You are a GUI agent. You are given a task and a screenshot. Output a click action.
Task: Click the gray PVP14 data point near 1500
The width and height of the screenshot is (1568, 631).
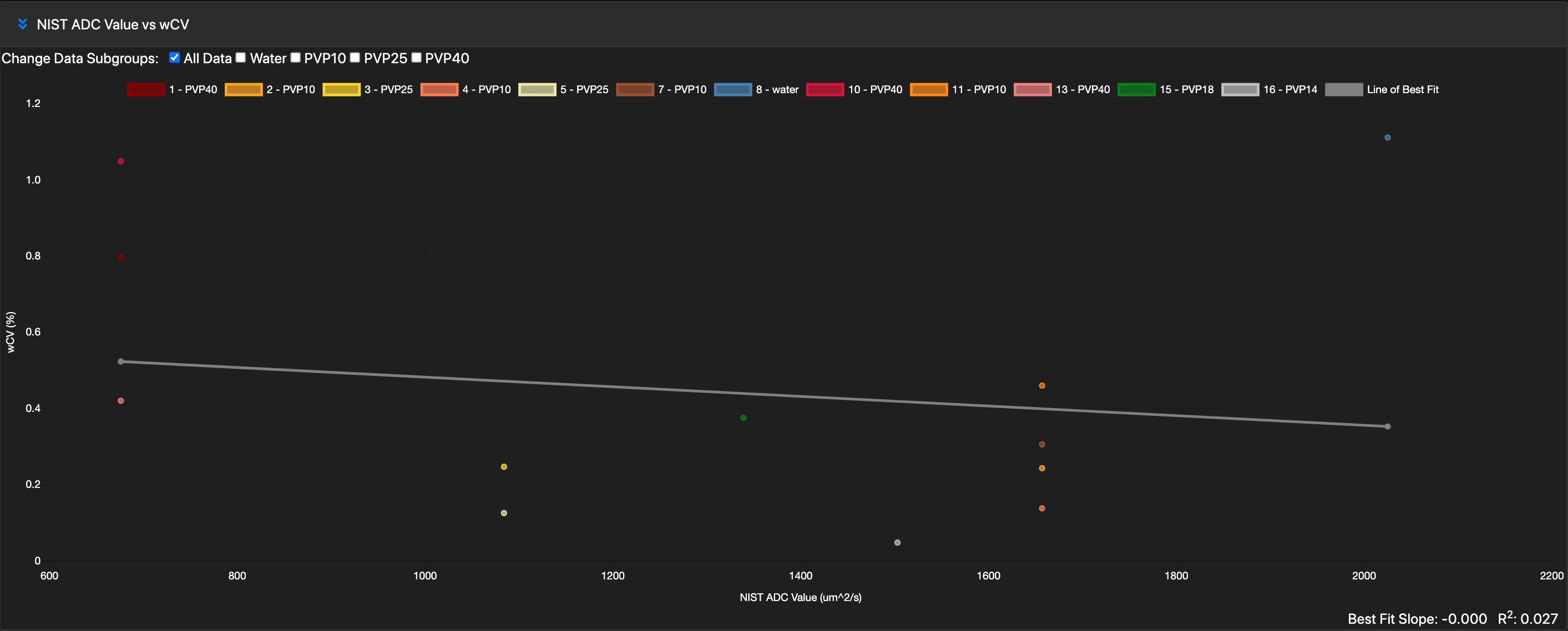point(897,543)
